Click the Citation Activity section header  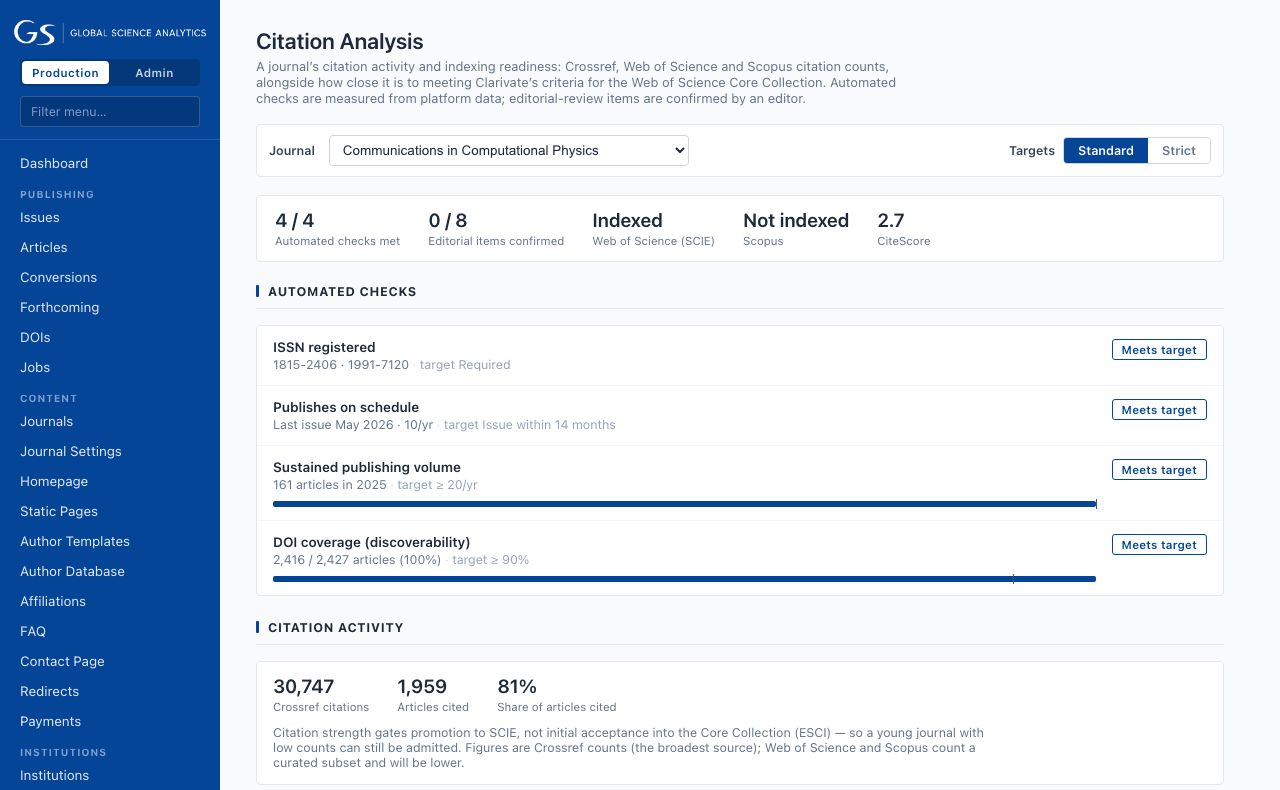[x=336, y=628]
